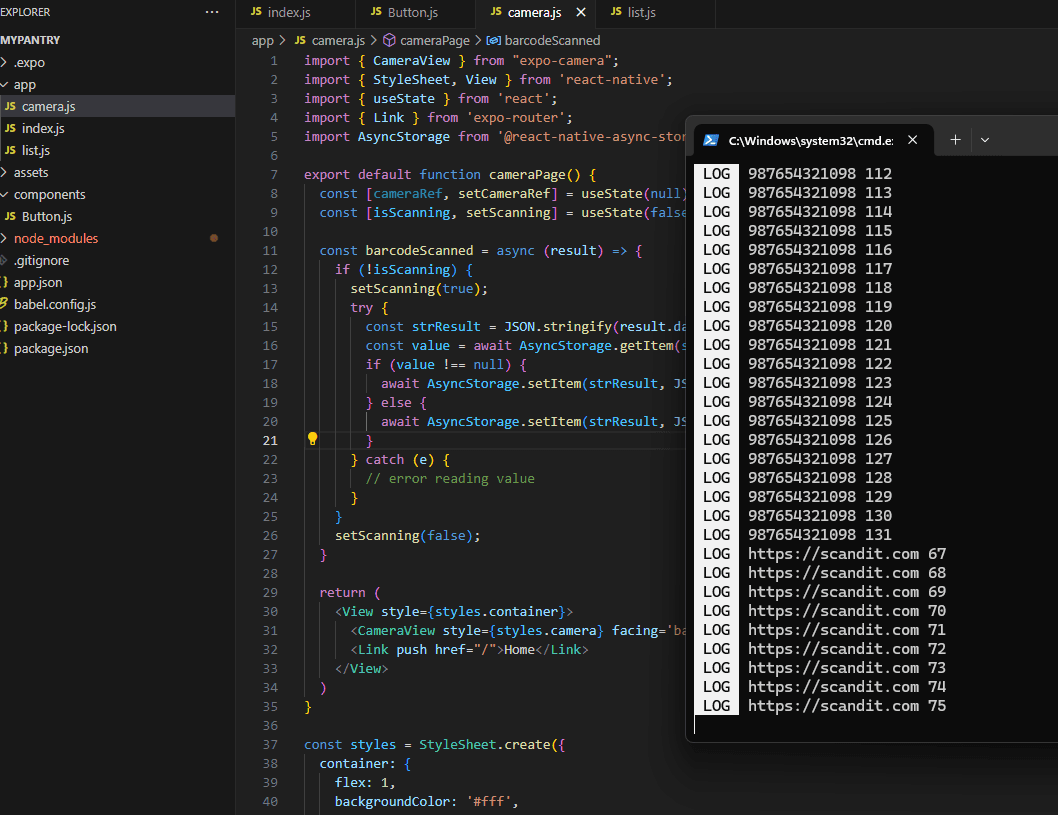
Task: Open the terminal profile dropdown arrow
Action: click(985, 140)
